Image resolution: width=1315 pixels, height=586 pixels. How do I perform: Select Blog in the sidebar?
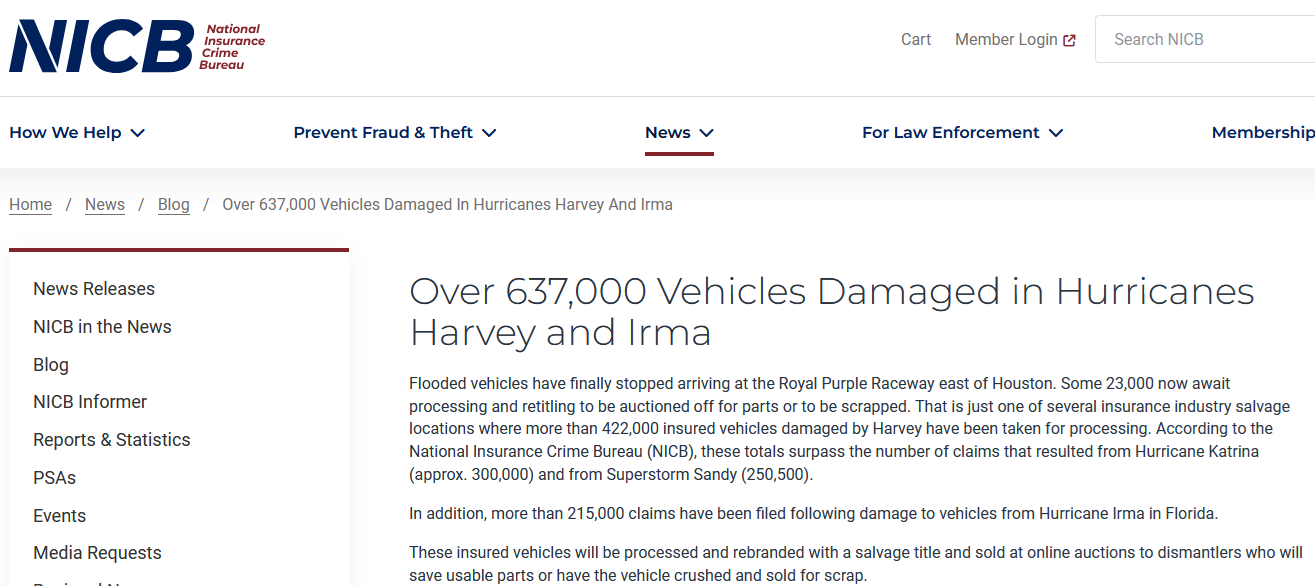coord(51,365)
